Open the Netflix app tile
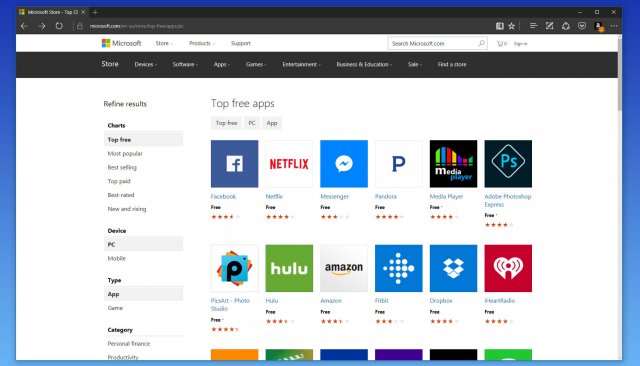 pos(289,164)
